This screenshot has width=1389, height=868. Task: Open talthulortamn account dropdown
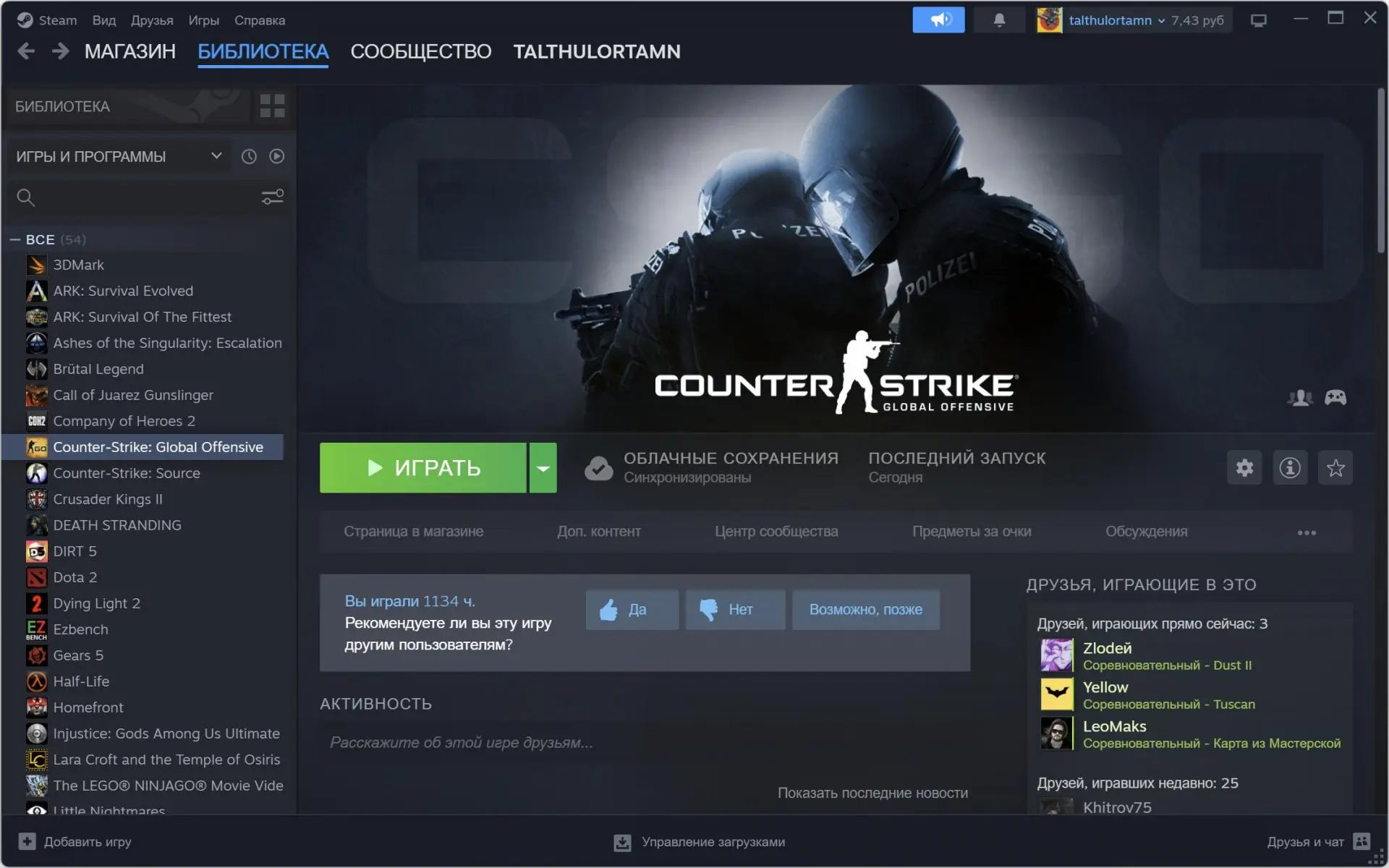(1117, 20)
